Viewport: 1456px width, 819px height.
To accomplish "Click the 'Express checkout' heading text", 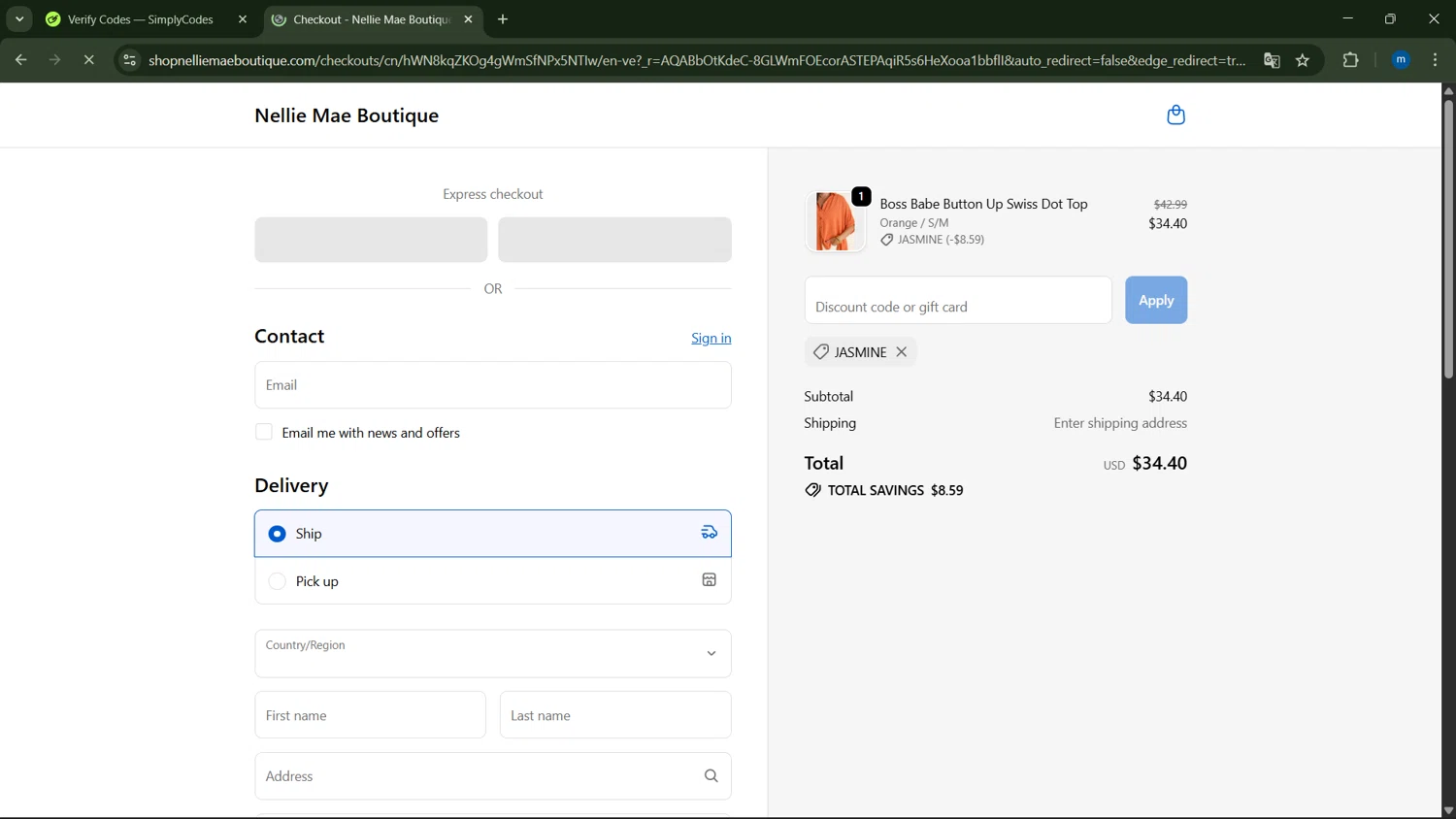I will pos(493,194).
